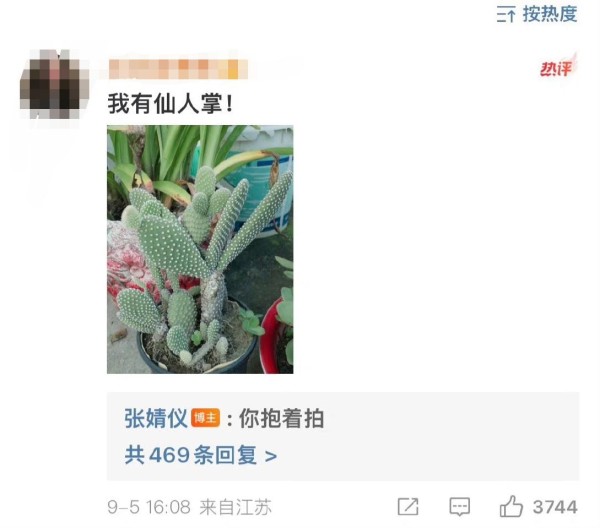600x528 pixels.
Task: Expand all 469 replies
Action: coord(201,455)
